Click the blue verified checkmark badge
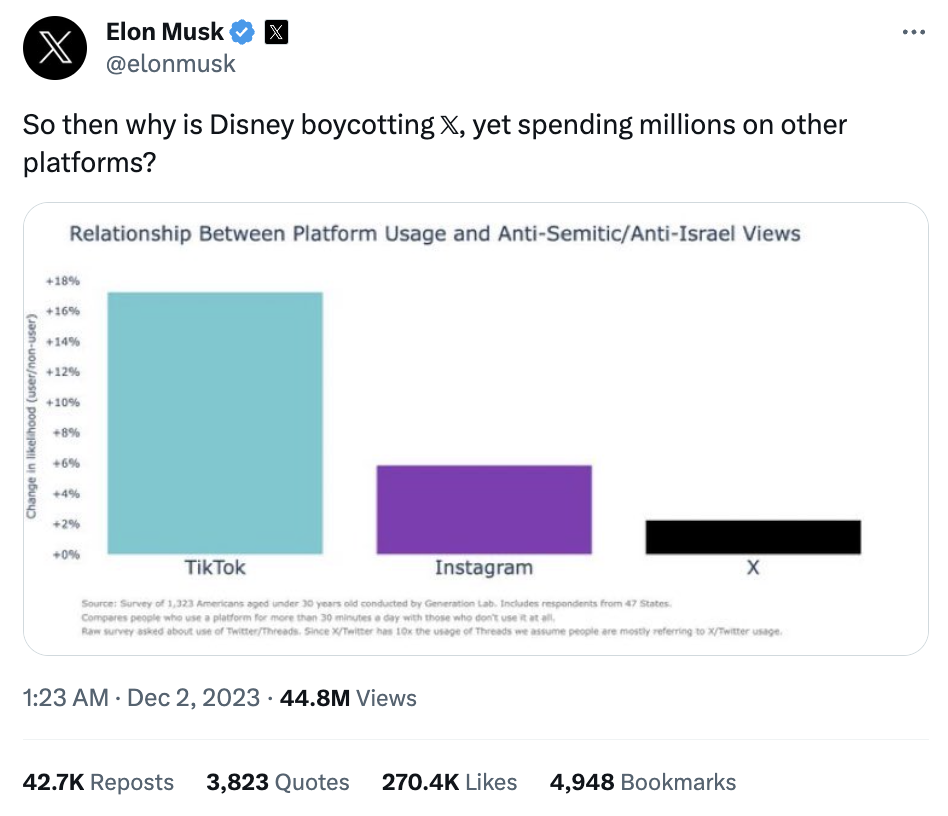Screen dimensions: 948x816 tap(242, 32)
